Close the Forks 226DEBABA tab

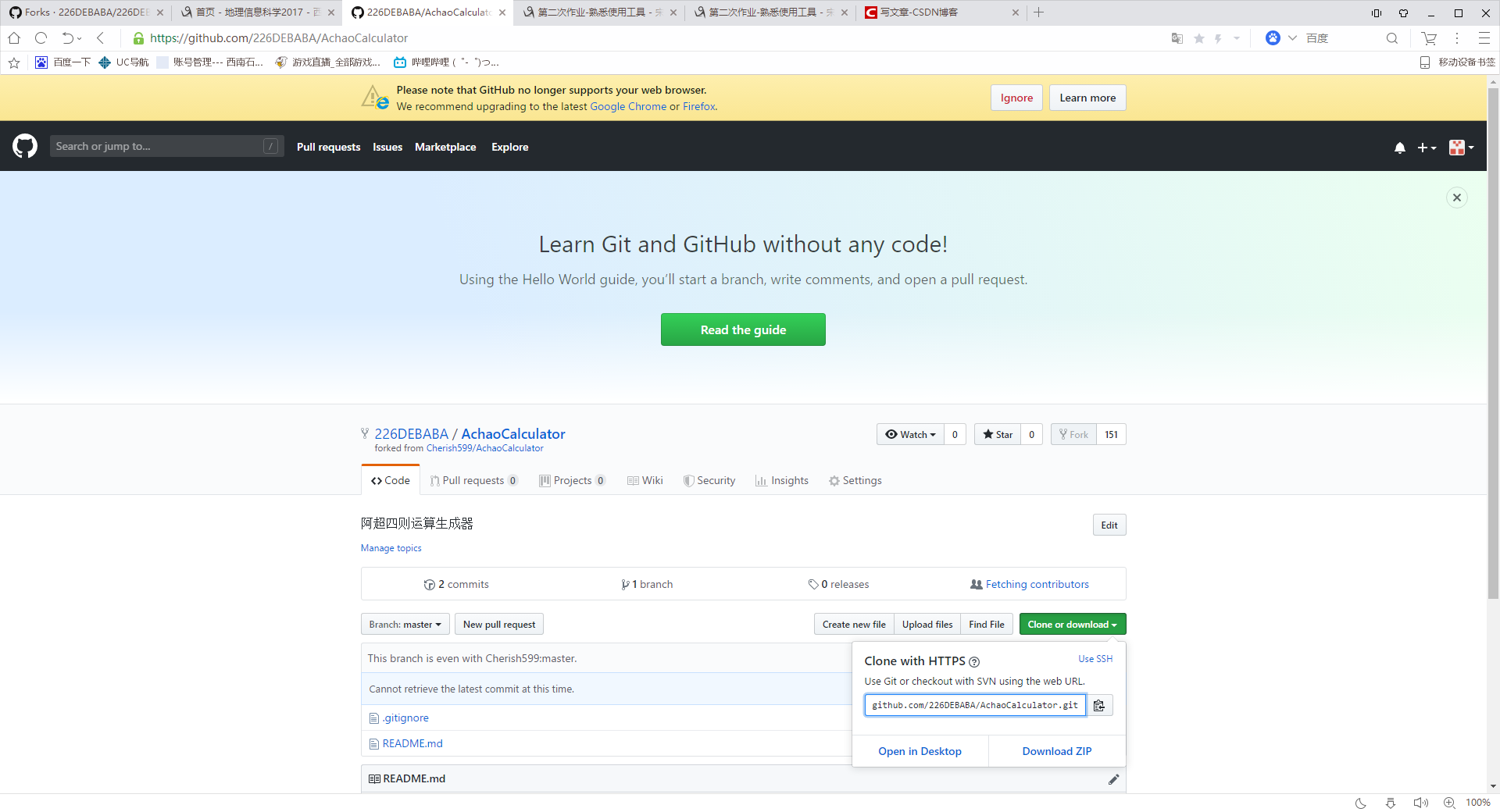pos(160,12)
